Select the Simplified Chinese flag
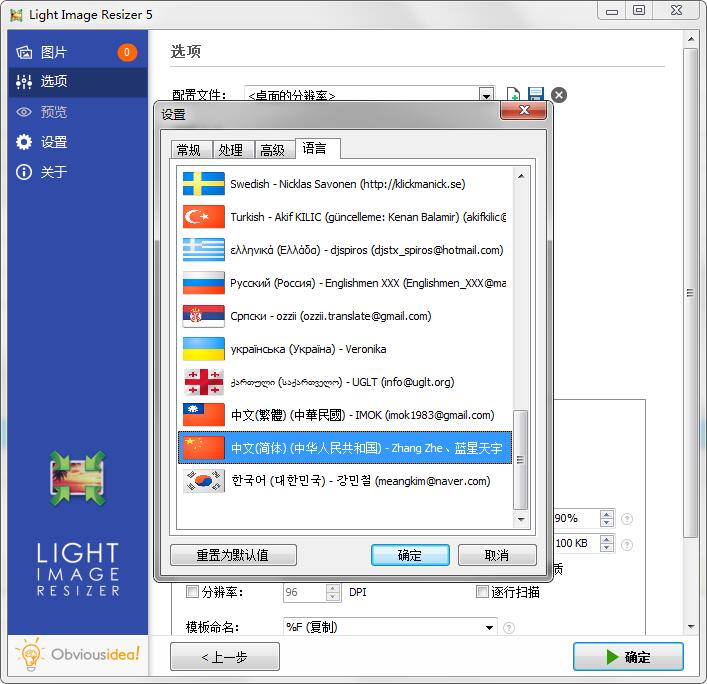 click(x=204, y=448)
